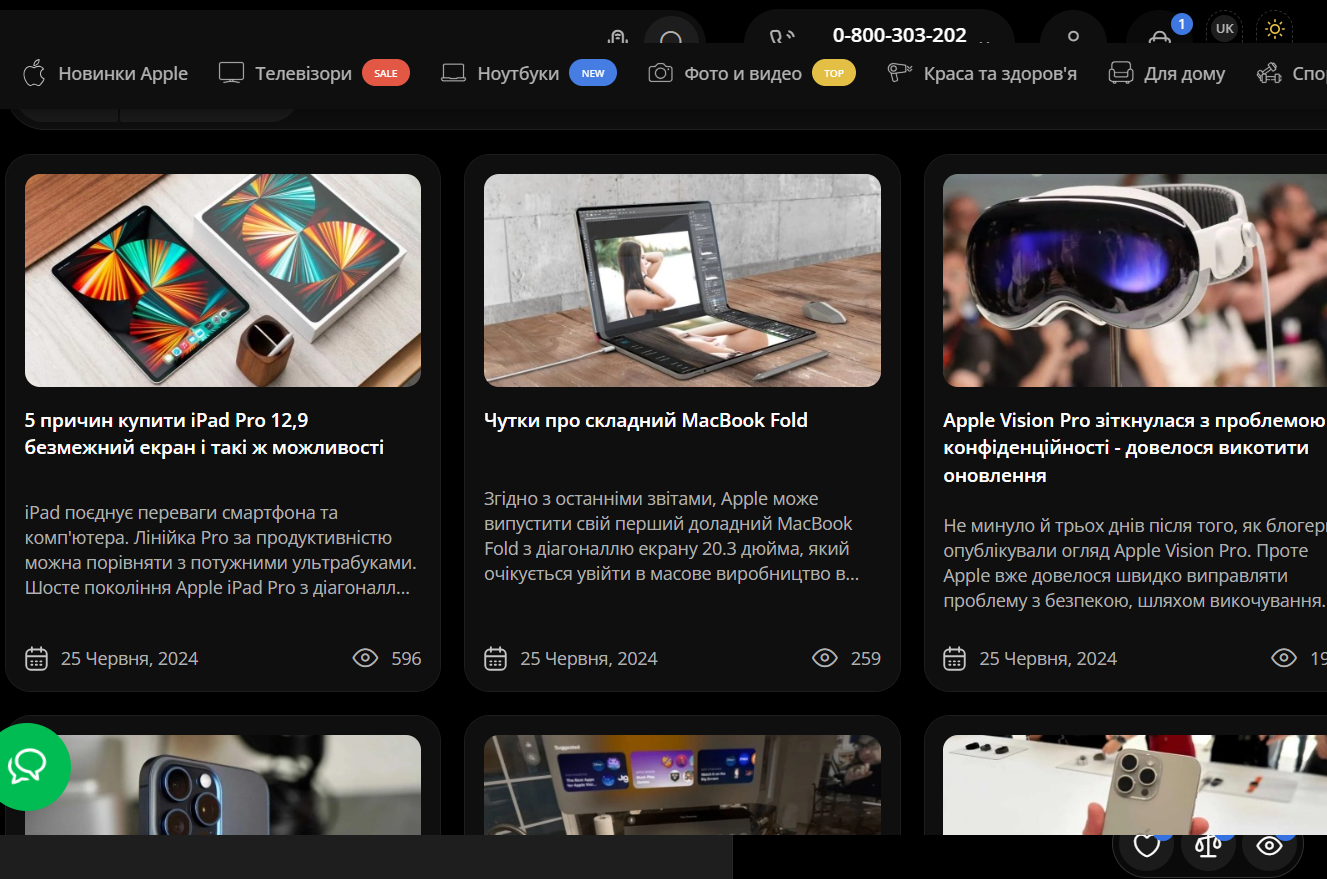Open the Новинки Apple menu item
Screen dimensions: 1327x879
123,73
